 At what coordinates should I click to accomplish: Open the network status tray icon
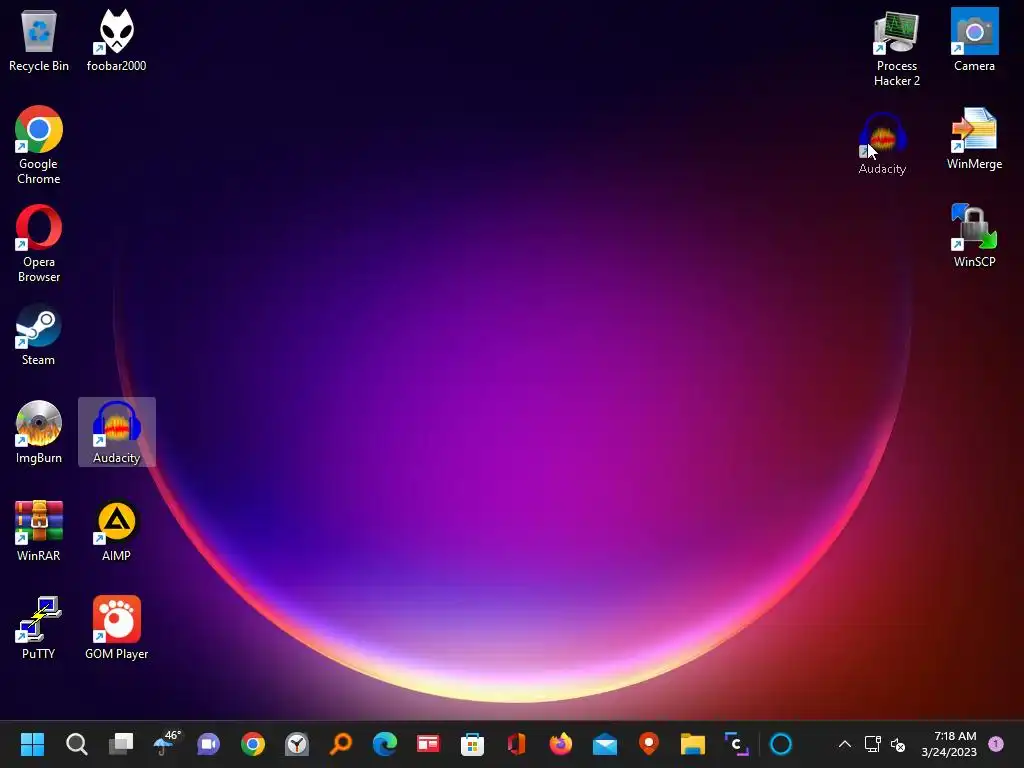point(872,744)
